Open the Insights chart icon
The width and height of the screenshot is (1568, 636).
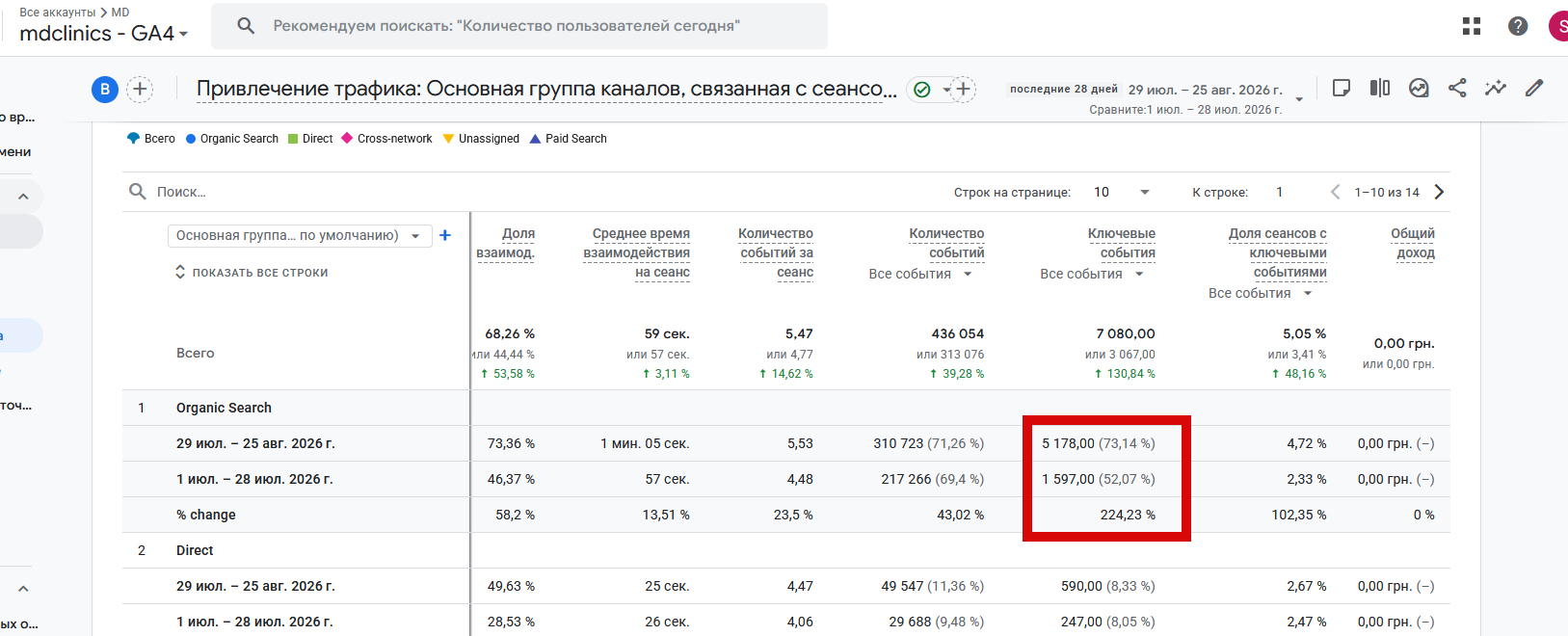1419,88
